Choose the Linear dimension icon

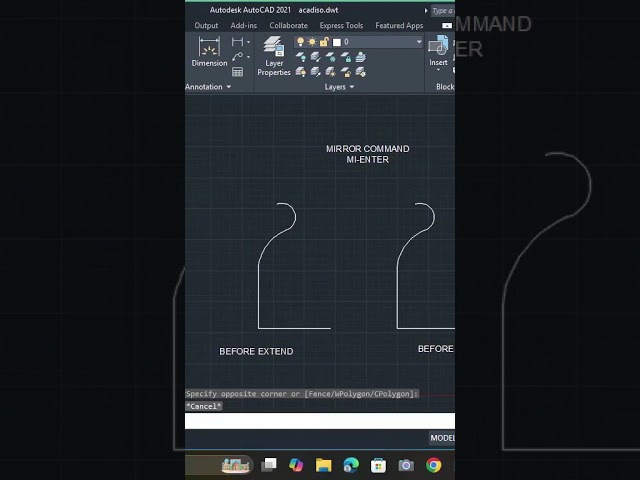pos(237,42)
